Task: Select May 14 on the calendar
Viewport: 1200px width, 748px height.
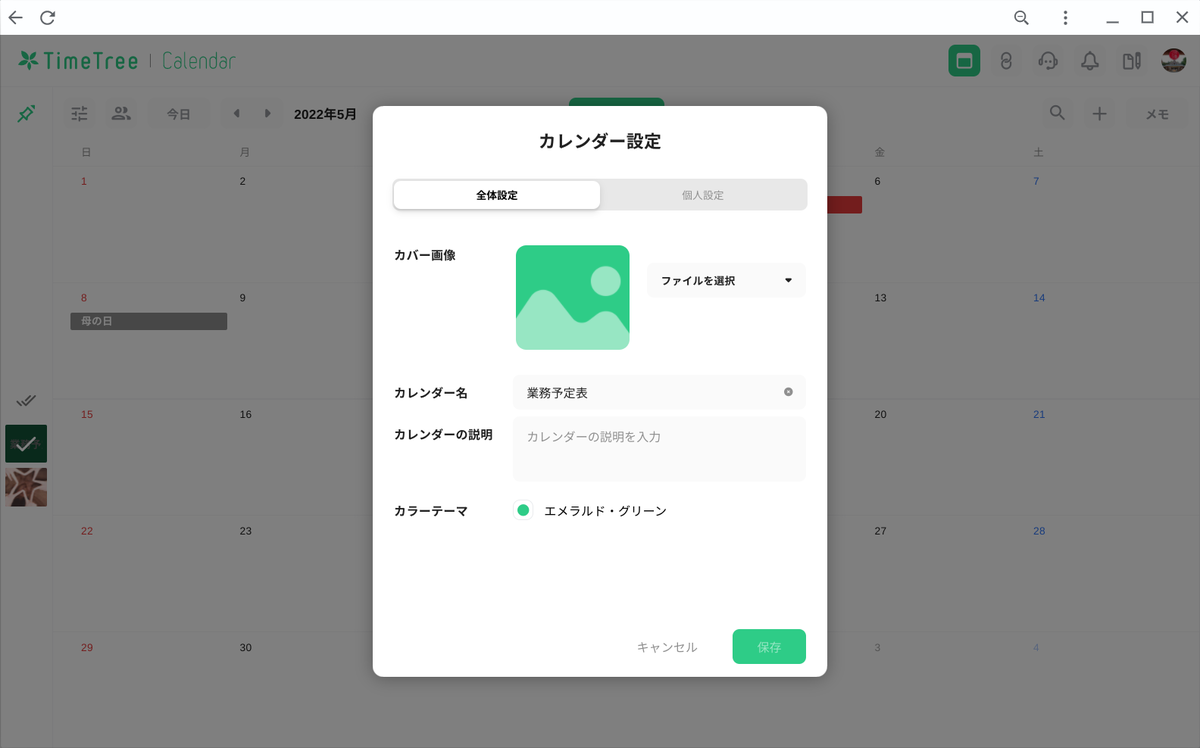Action: [x=1039, y=298]
